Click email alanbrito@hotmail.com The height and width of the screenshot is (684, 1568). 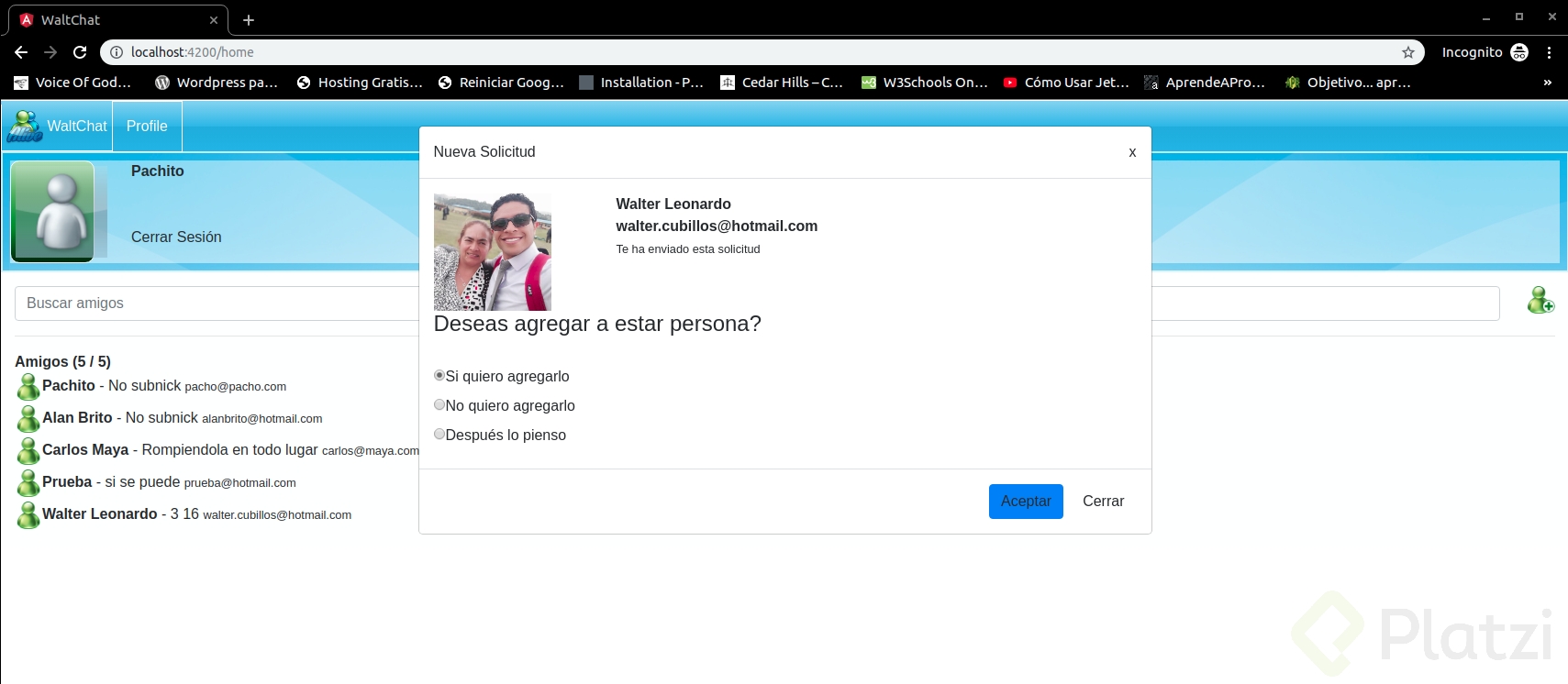(262, 419)
